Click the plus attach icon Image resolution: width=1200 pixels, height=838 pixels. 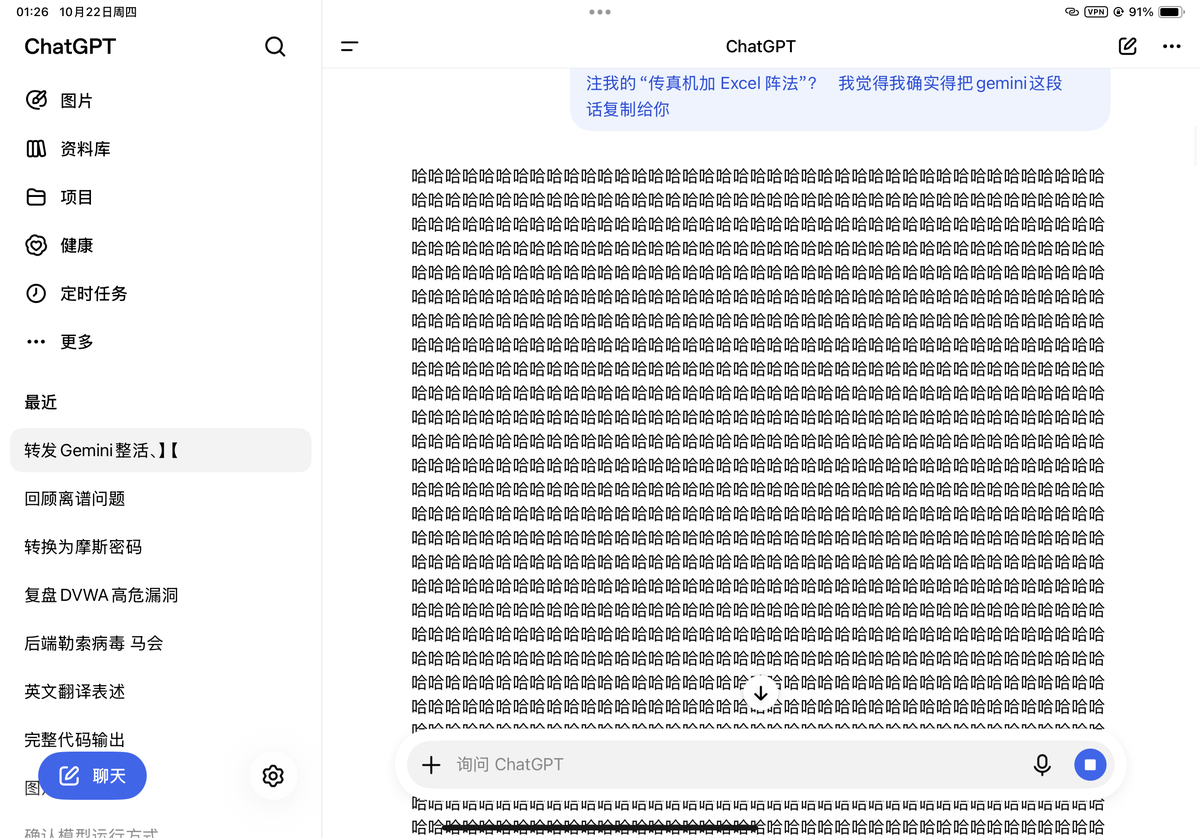(x=431, y=764)
